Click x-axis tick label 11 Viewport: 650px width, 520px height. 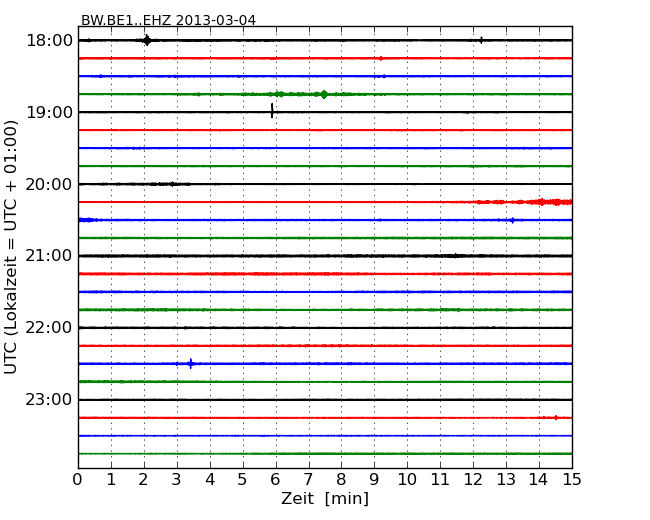click(440, 479)
